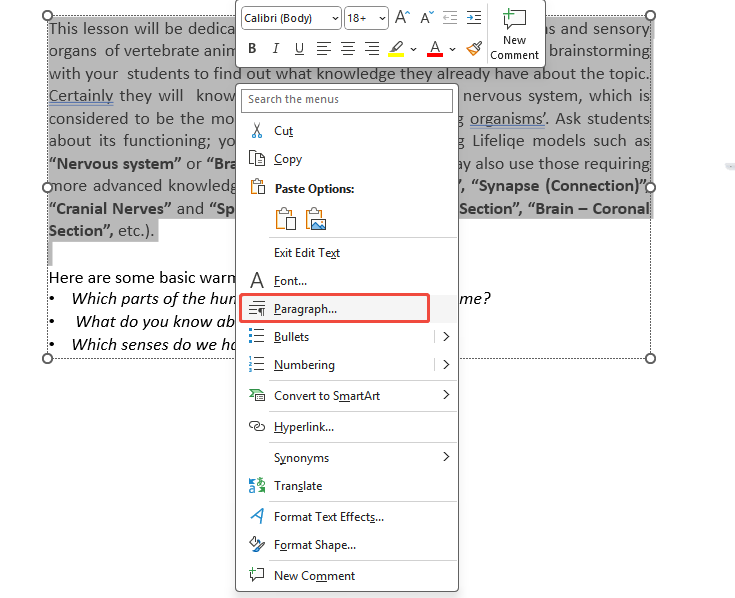Click Numbering menu entry
The width and height of the screenshot is (735, 598).
tap(337, 365)
